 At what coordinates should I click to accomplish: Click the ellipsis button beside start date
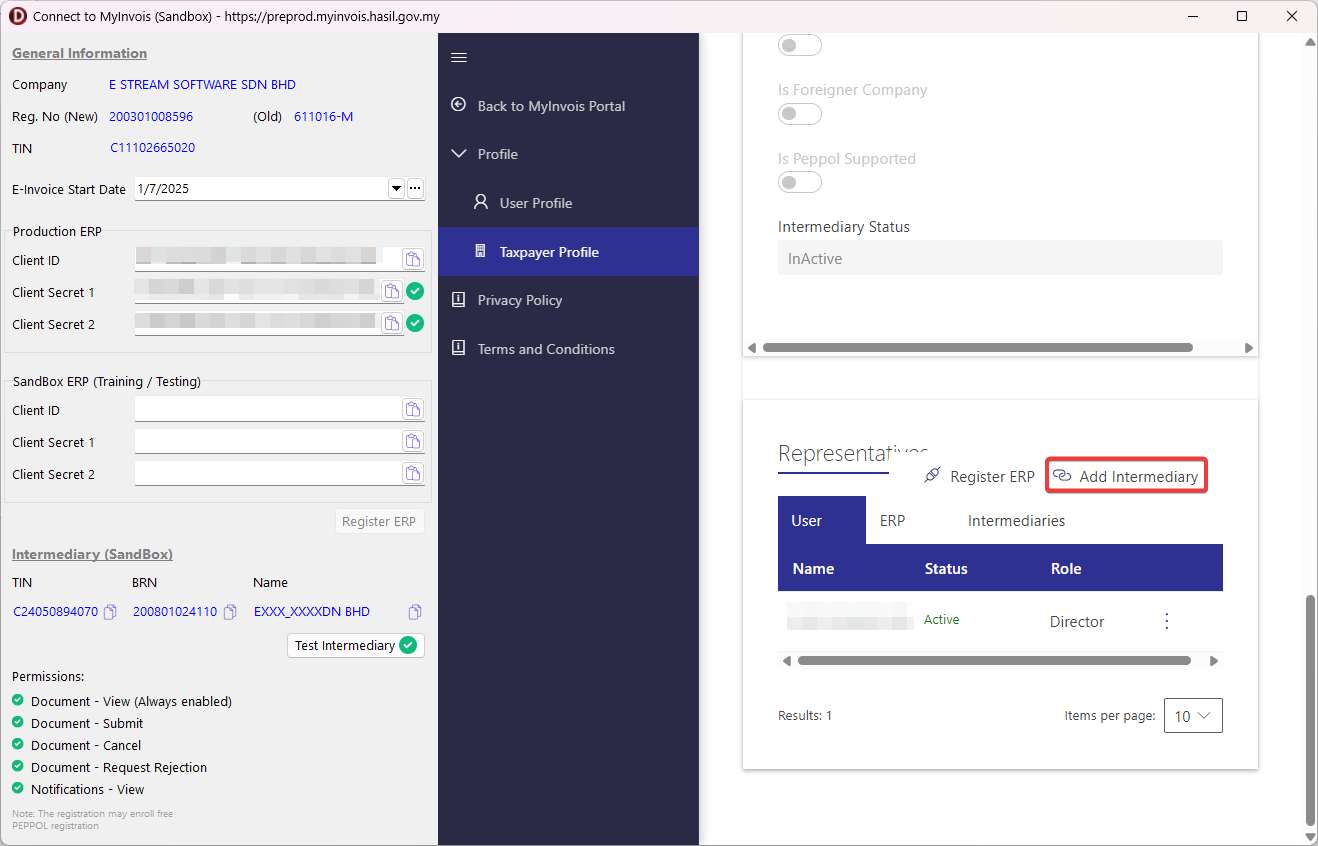tap(415, 189)
